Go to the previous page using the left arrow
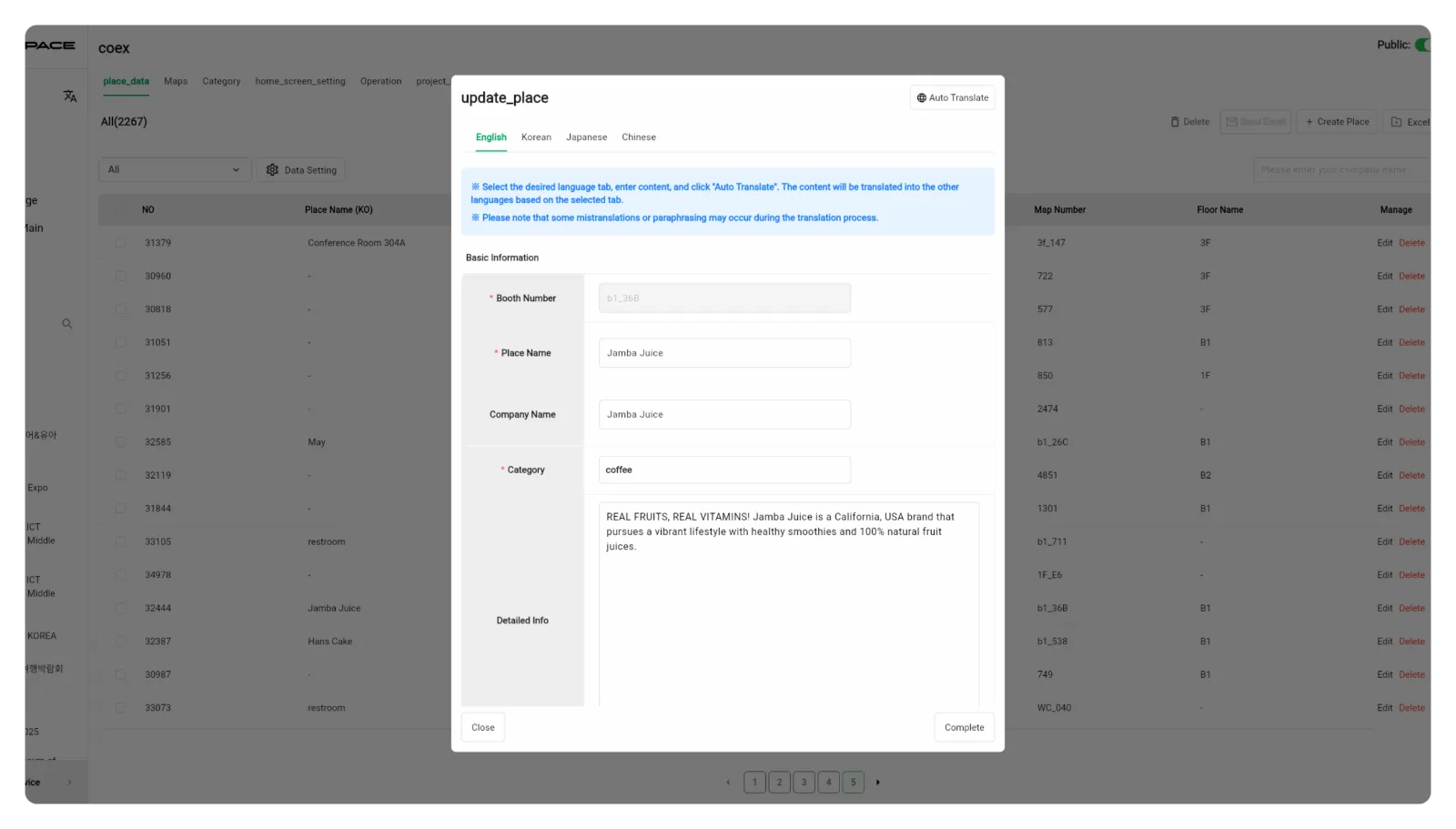This screenshot has height=829, width=1456. (728, 783)
